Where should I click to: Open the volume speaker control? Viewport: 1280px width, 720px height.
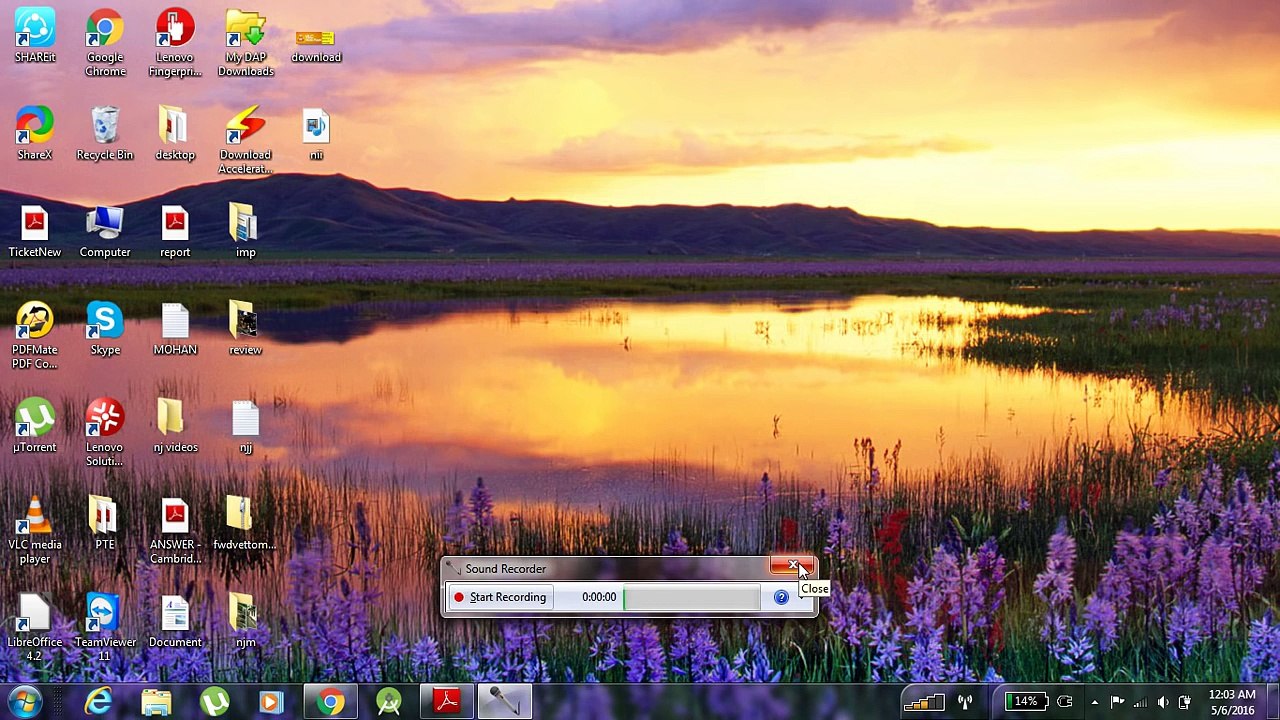(1162, 702)
